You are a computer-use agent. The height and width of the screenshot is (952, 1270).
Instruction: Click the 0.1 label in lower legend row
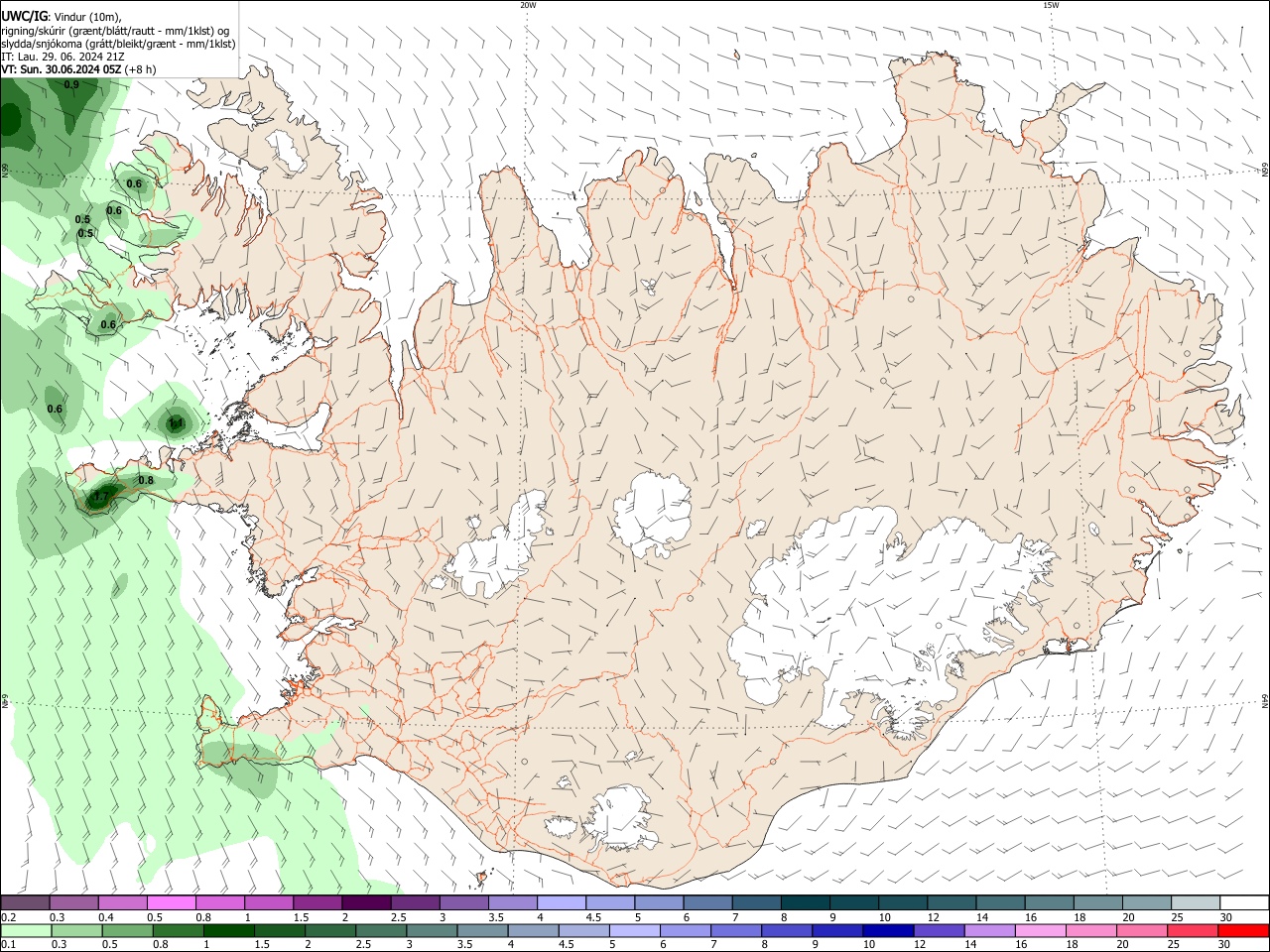(x=8, y=945)
